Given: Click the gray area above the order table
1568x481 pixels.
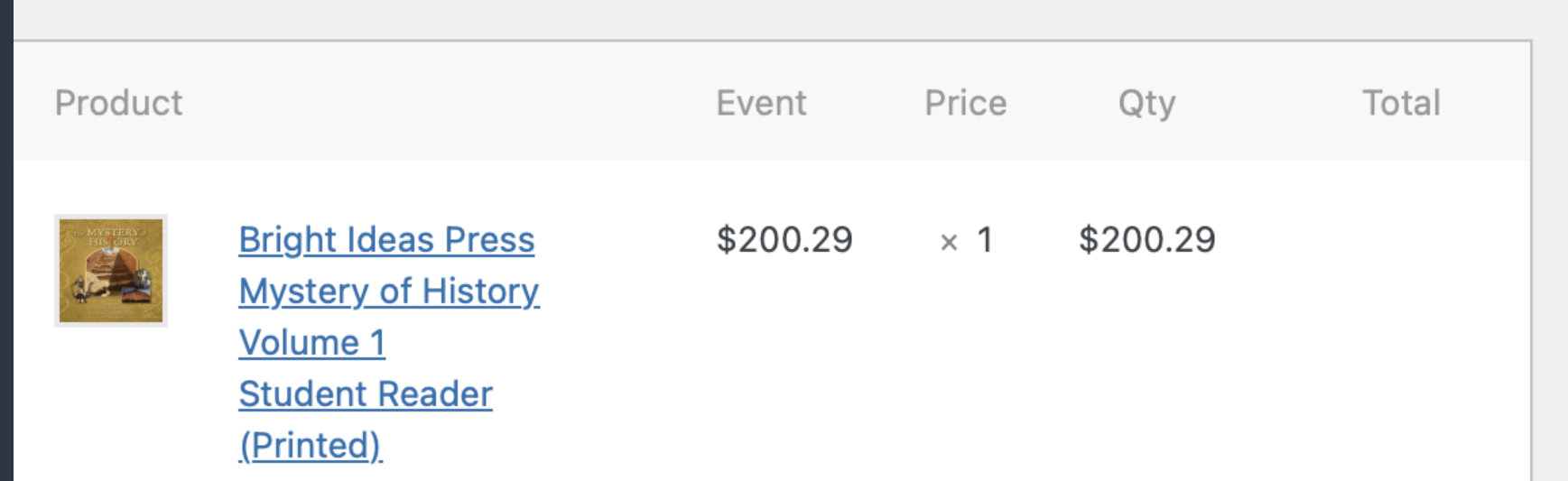Looking at the screenshot, I should [x=767, y=18].
